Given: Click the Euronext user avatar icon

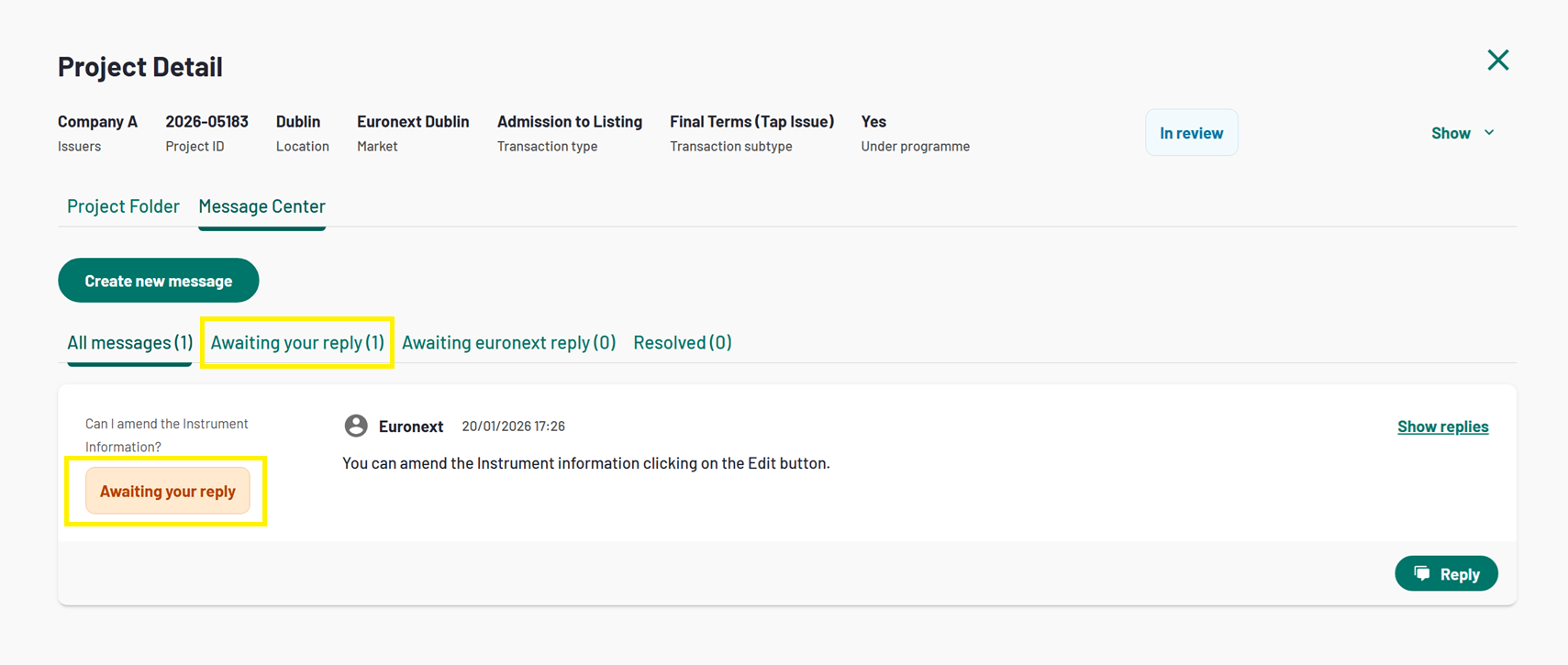Looking at the screenshot, I should [x=356, y=426].
